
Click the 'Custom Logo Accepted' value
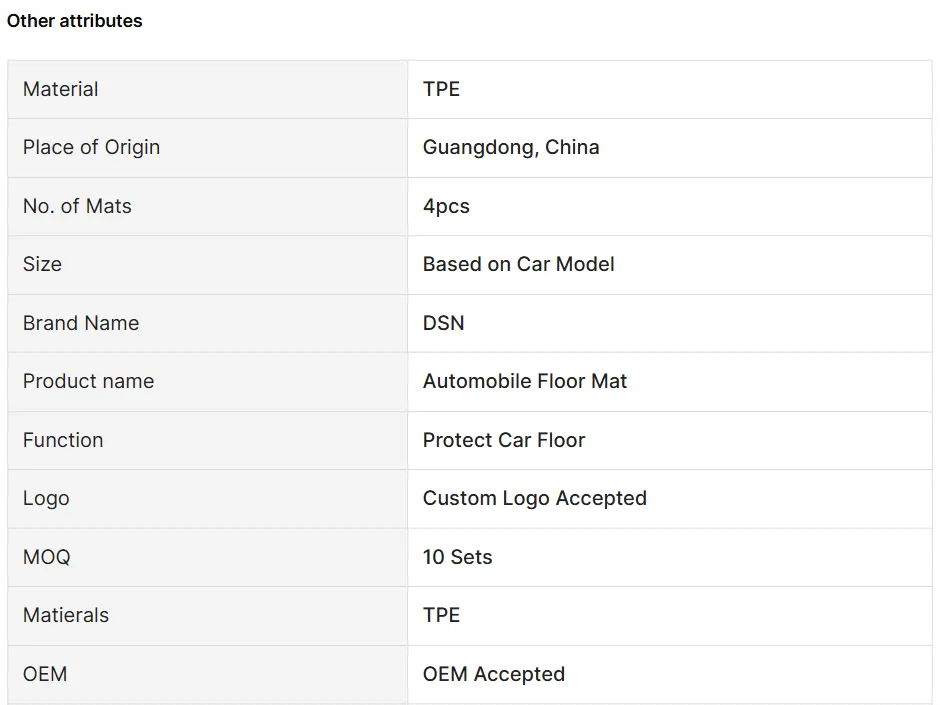[534, 498]
